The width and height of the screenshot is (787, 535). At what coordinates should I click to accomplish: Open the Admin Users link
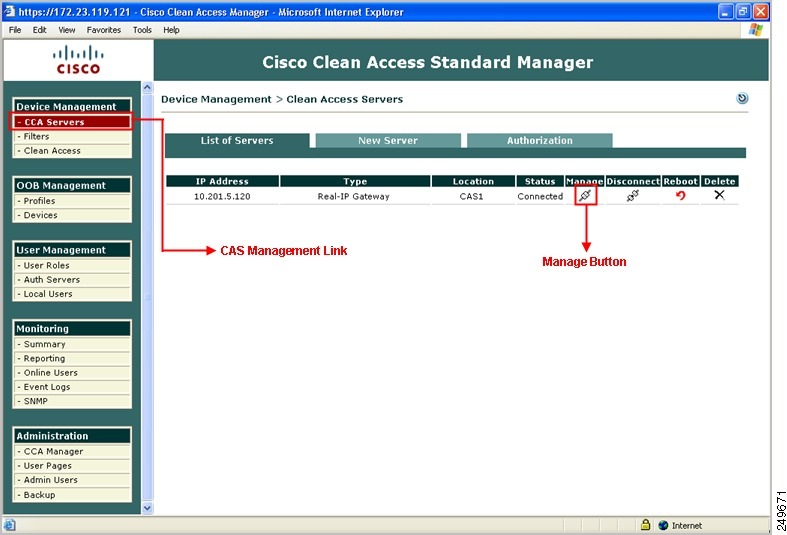[x=71, y=480]
